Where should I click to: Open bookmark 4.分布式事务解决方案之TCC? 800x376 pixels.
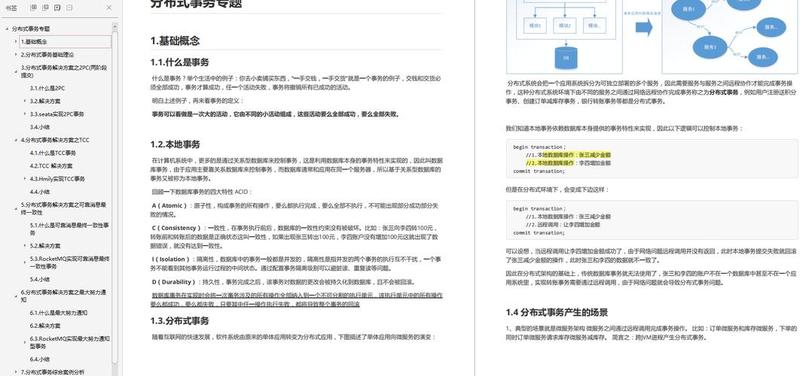55,140
